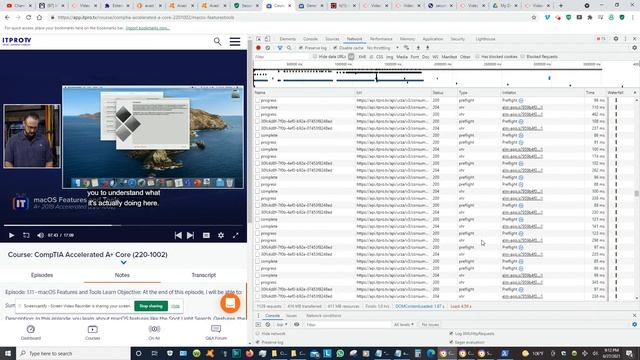The height and width of the screenshot is (360, 640).
Task: Play the video with the play button
Action: [x=11, y=235]
